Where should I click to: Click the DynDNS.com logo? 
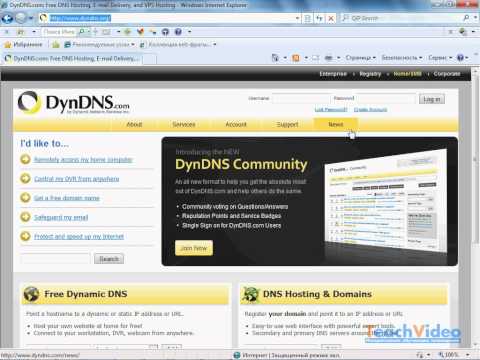tap(74, 103)
